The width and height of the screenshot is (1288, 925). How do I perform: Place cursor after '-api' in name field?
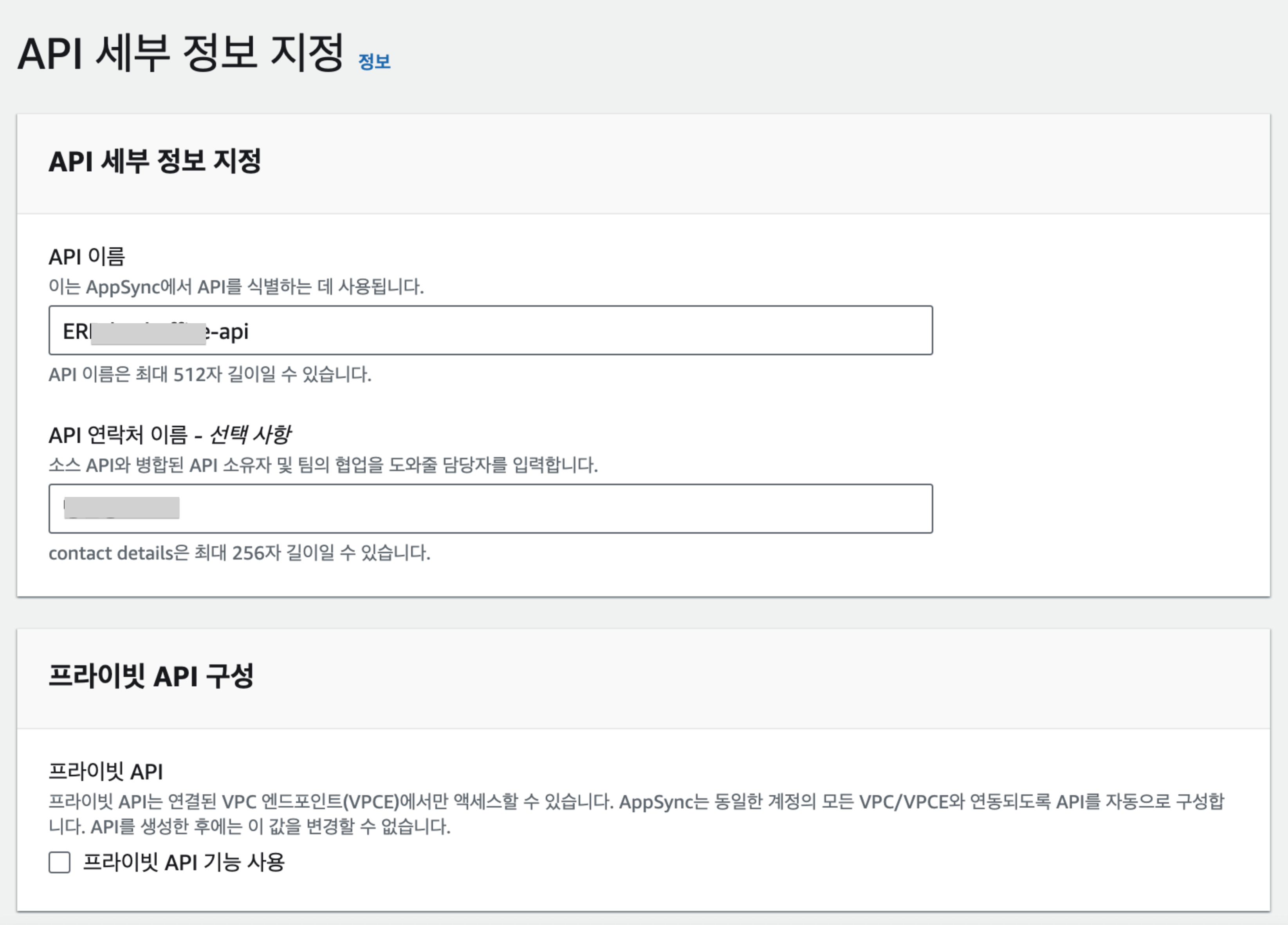point(251,331)
